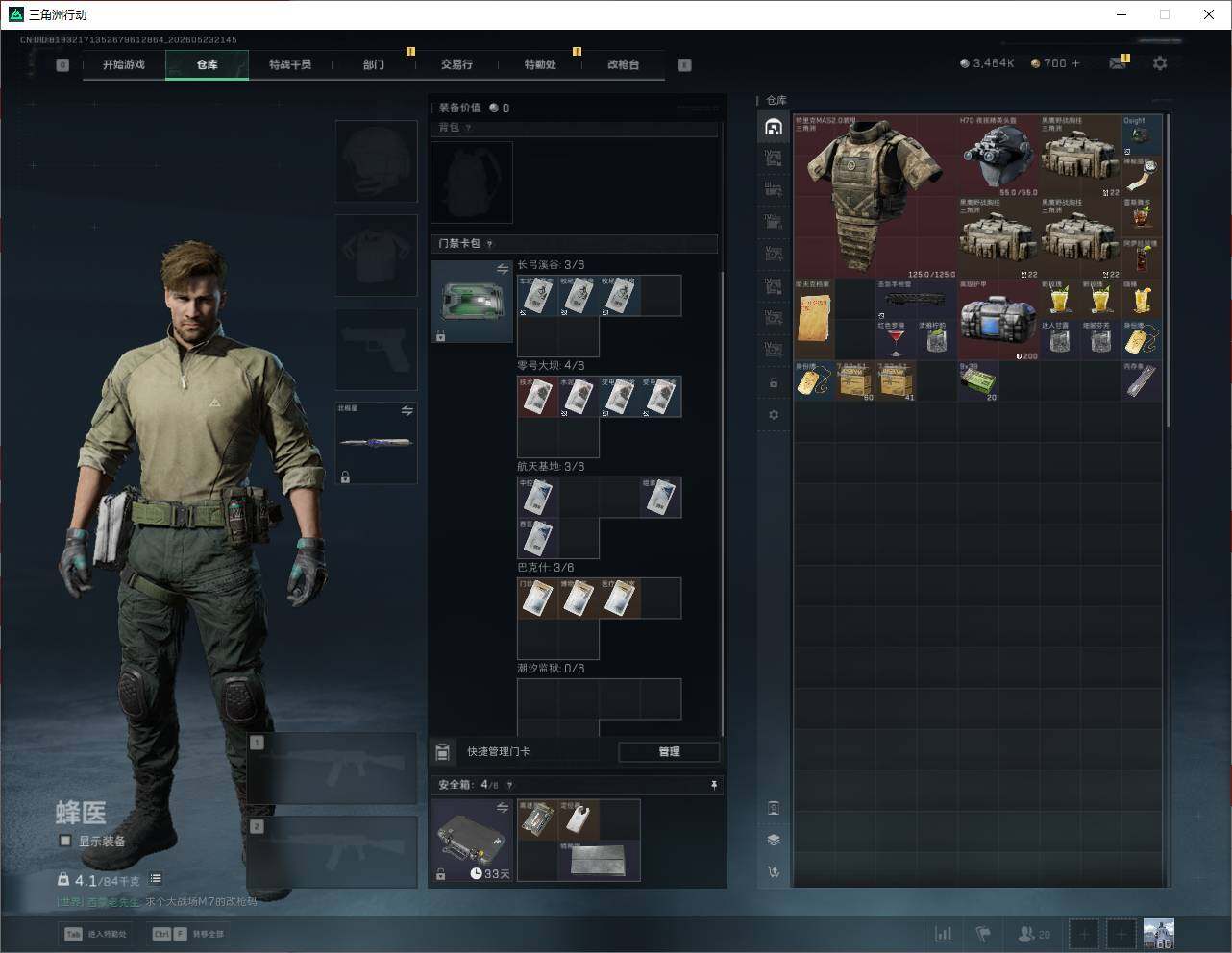
Task: Click the lock icon in warehouse sidebar
Action: 774,383
